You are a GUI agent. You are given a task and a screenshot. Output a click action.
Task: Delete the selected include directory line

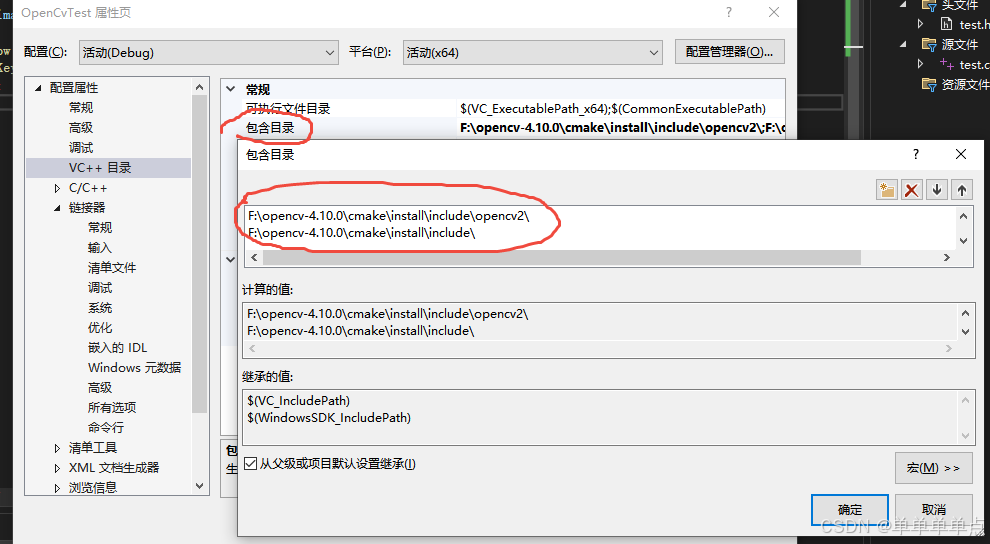pos(912,190)
